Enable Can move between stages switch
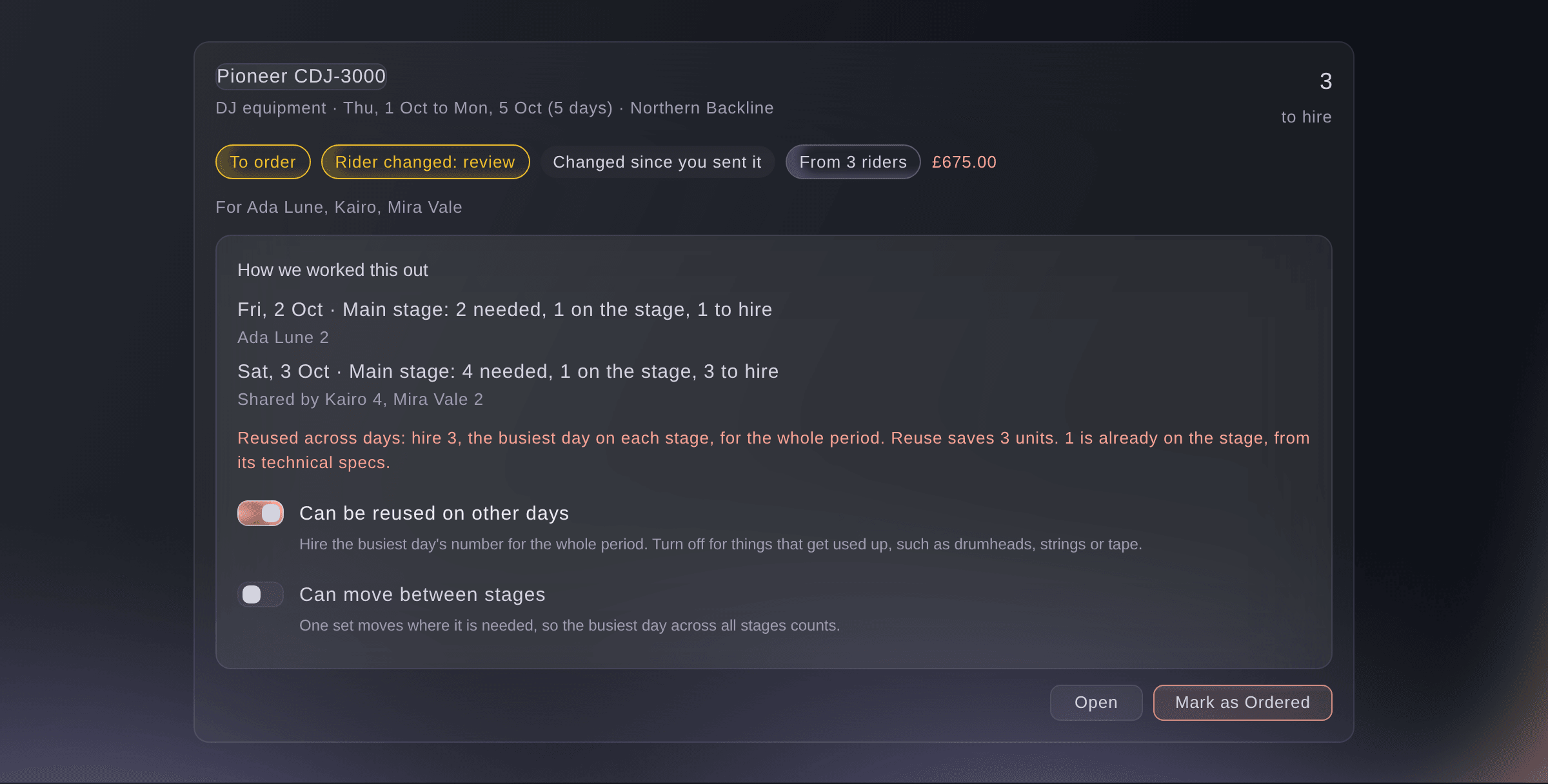 pyautogui.click(x=261, y=594)
